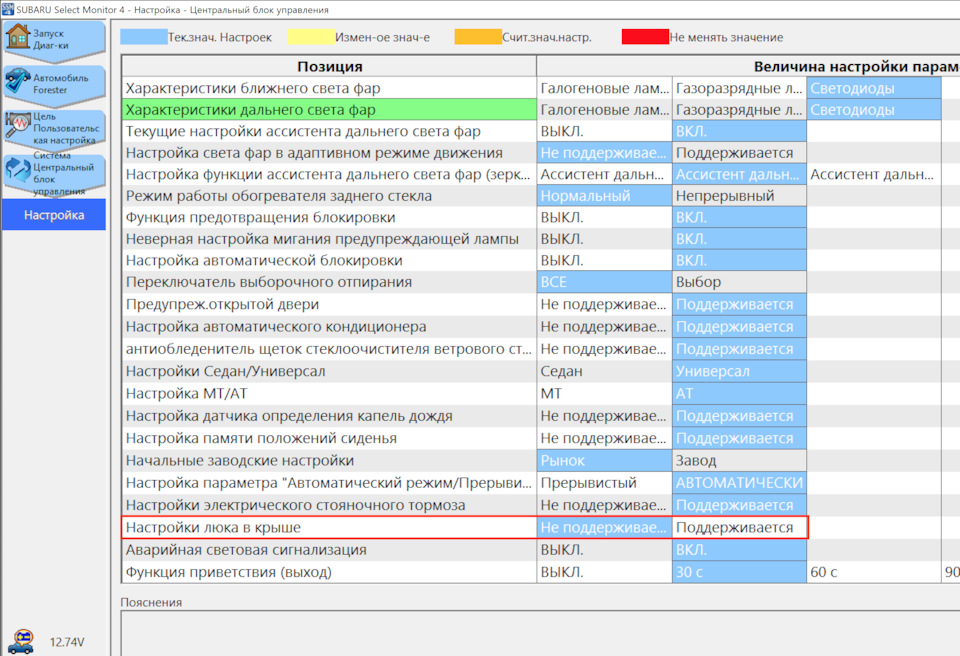960x656 pixels.
Task: Choose Светодиоды for дальнего света фар
Action: coord(874,110)
